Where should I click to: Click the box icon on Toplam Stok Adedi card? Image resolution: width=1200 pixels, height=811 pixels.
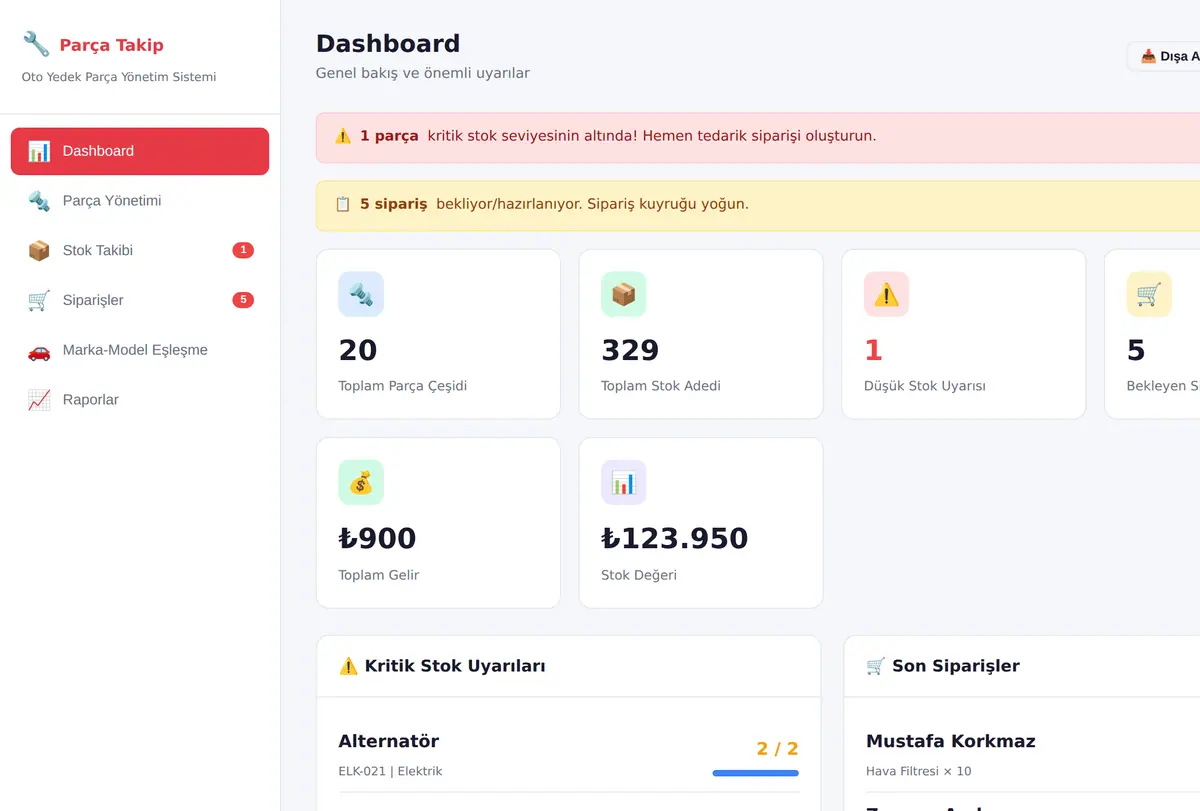[x=624, y=294]
